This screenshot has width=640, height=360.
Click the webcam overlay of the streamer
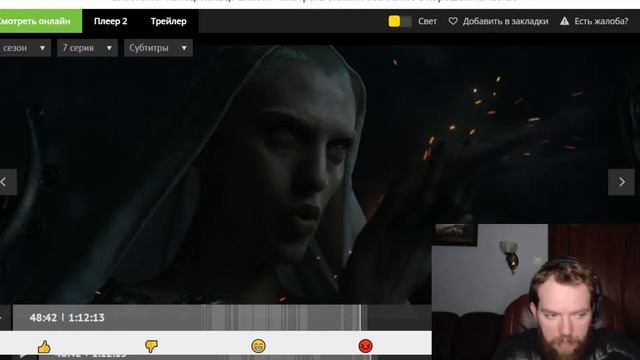click(536, 292)
